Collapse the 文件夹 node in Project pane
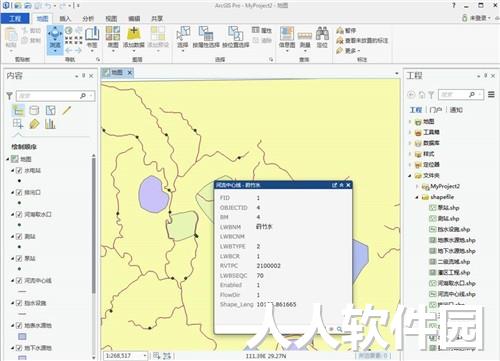 tap(410, 175)
